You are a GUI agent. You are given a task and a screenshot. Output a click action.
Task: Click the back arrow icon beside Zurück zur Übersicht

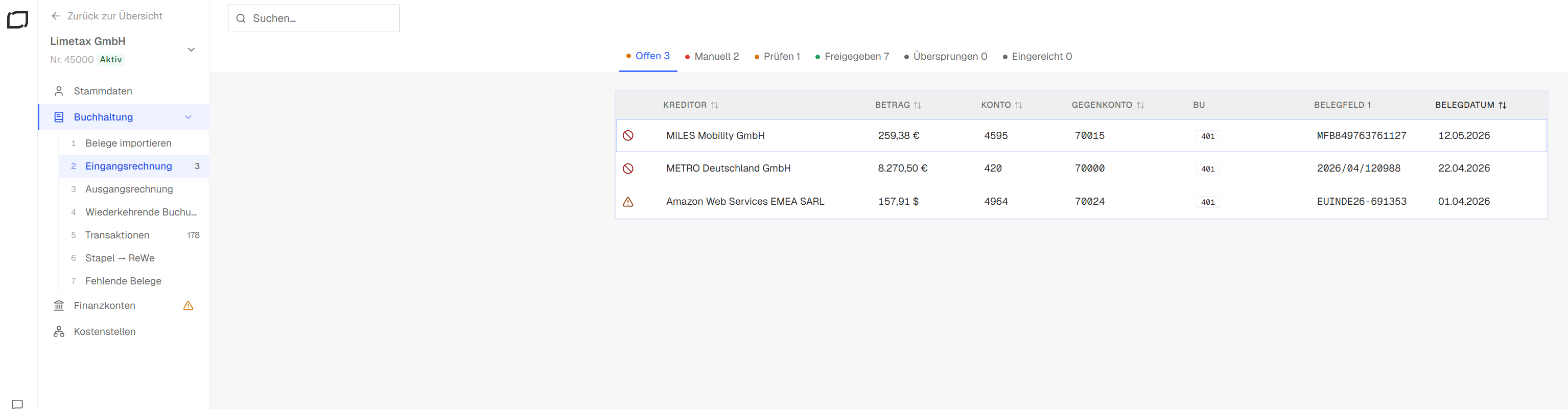pyautogui.click(x=56, y=16)
